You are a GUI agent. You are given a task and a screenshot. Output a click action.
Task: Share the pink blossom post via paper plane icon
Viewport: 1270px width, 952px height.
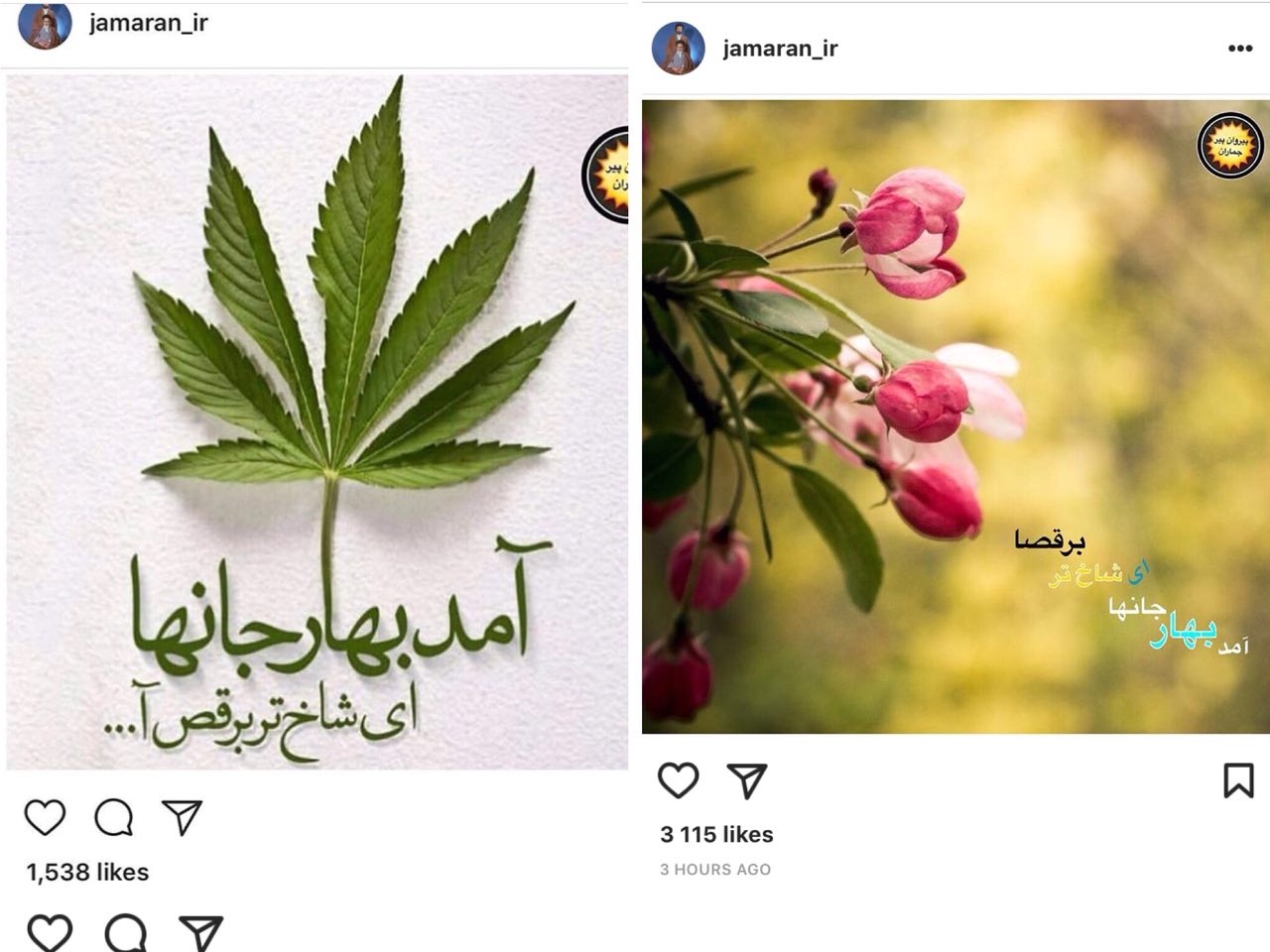[x=747, y=780]
